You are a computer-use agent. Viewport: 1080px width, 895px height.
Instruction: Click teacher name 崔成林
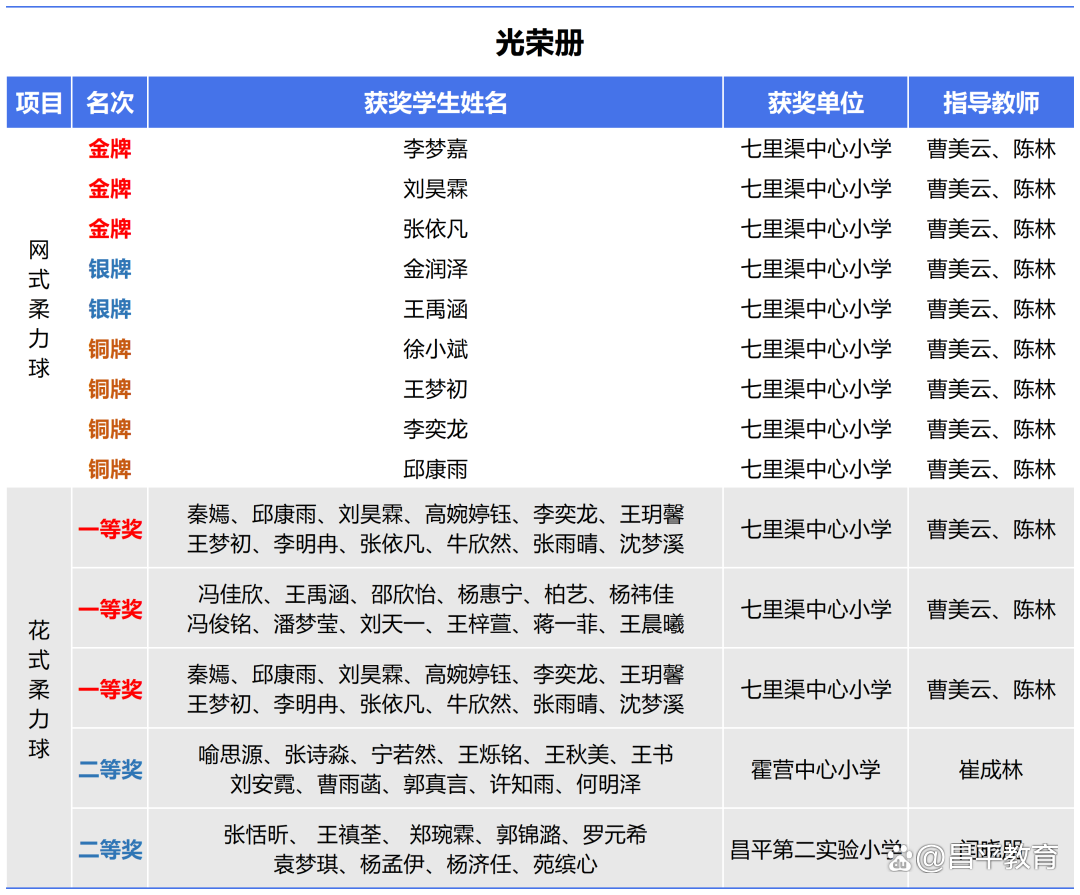pyautogui.click(x=990, y=769)
